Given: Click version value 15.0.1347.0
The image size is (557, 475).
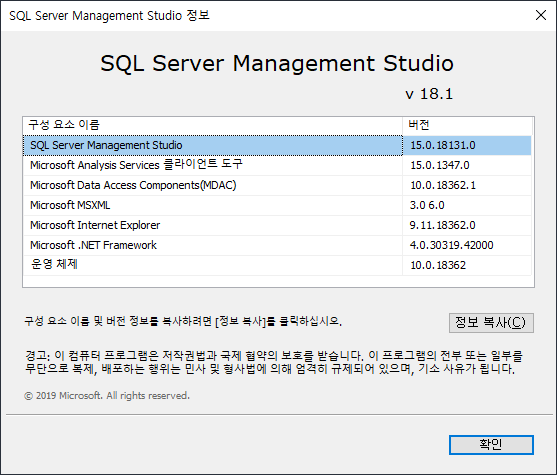Looking at the screenshot, I should coord(440,165).
